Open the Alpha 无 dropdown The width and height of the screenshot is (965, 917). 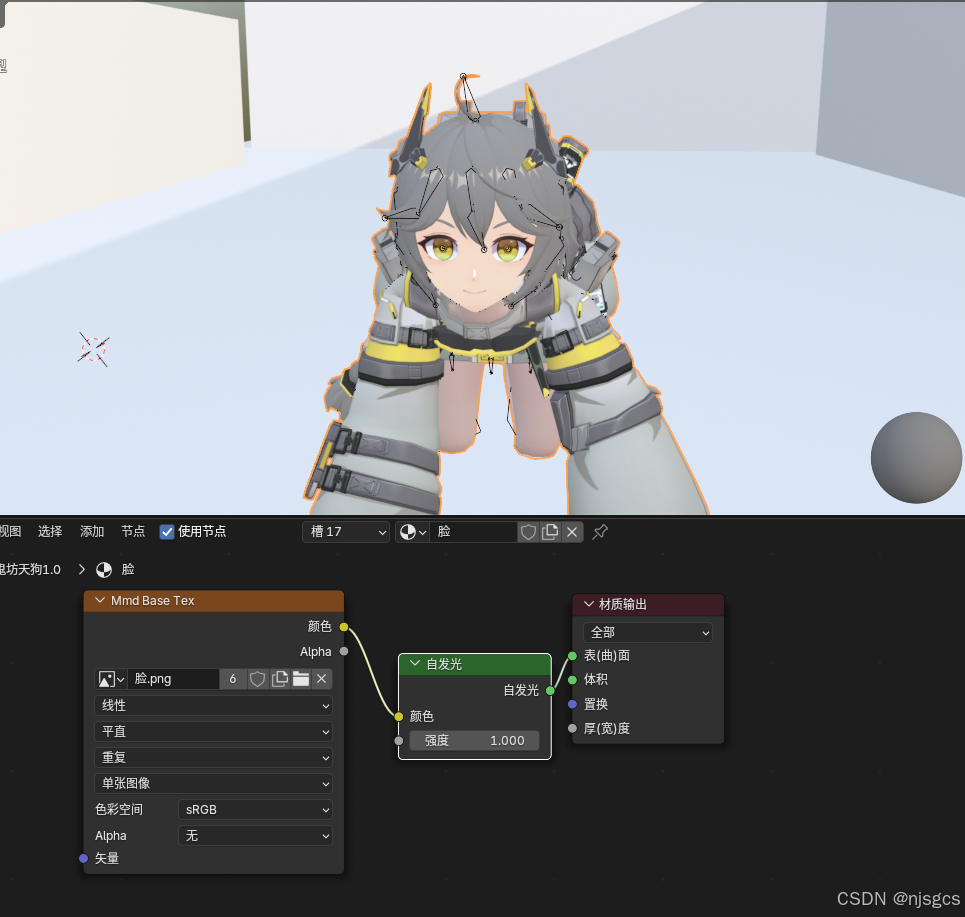[x=255, y=836]
